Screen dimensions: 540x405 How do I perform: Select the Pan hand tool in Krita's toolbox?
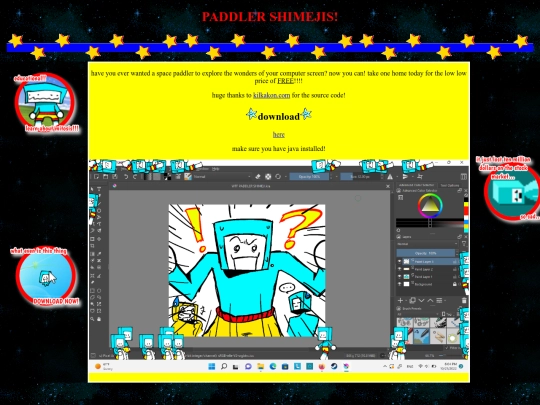click(x=99, y=319)
